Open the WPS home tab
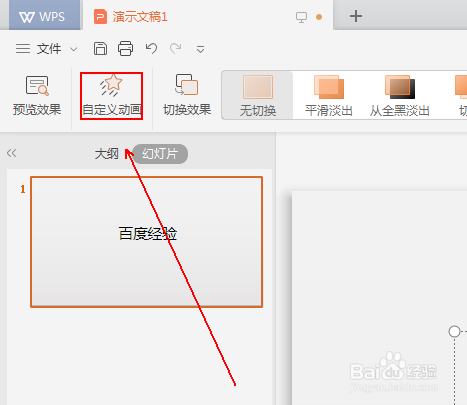Screen dimensions: 467x405 (x=45, y=16)
